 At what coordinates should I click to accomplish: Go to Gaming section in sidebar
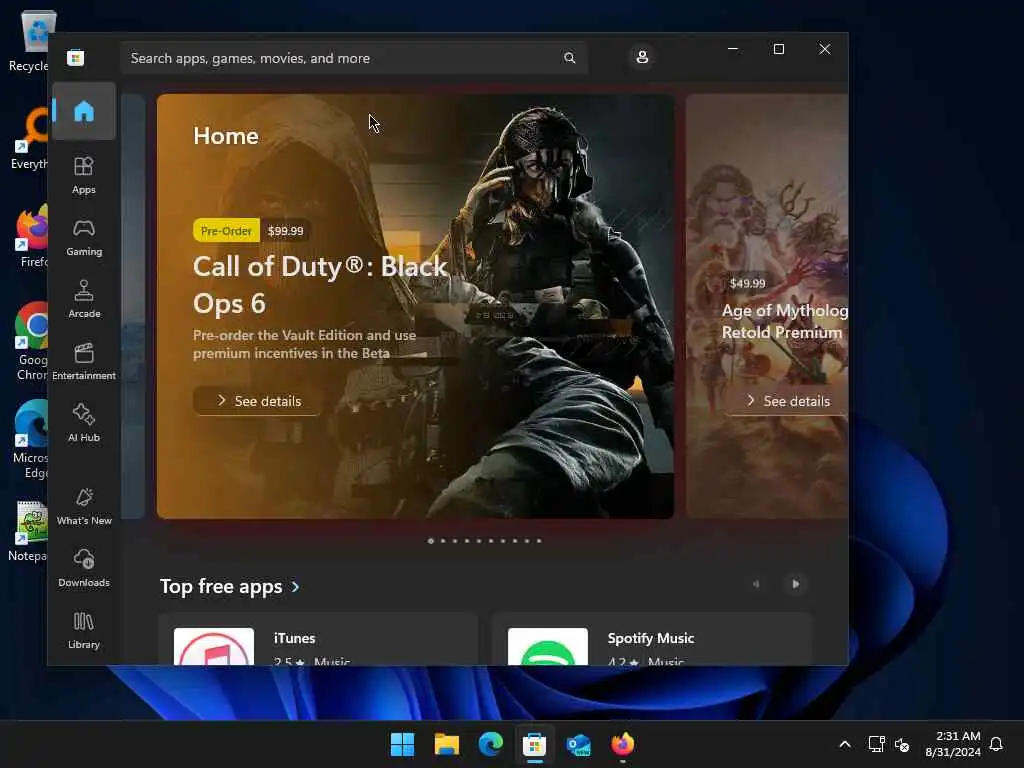point(84,237)
